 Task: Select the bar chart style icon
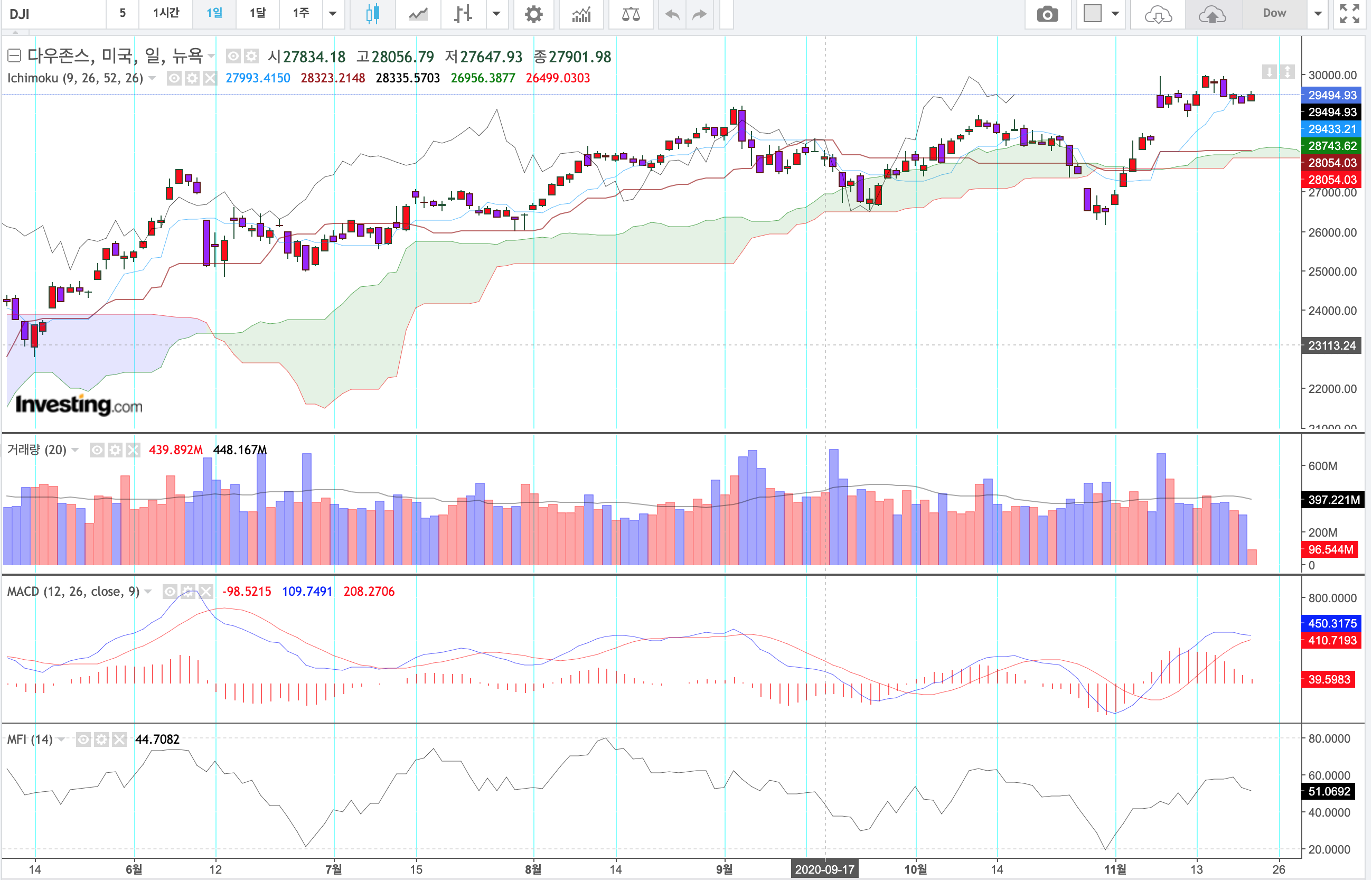[463, 14]
